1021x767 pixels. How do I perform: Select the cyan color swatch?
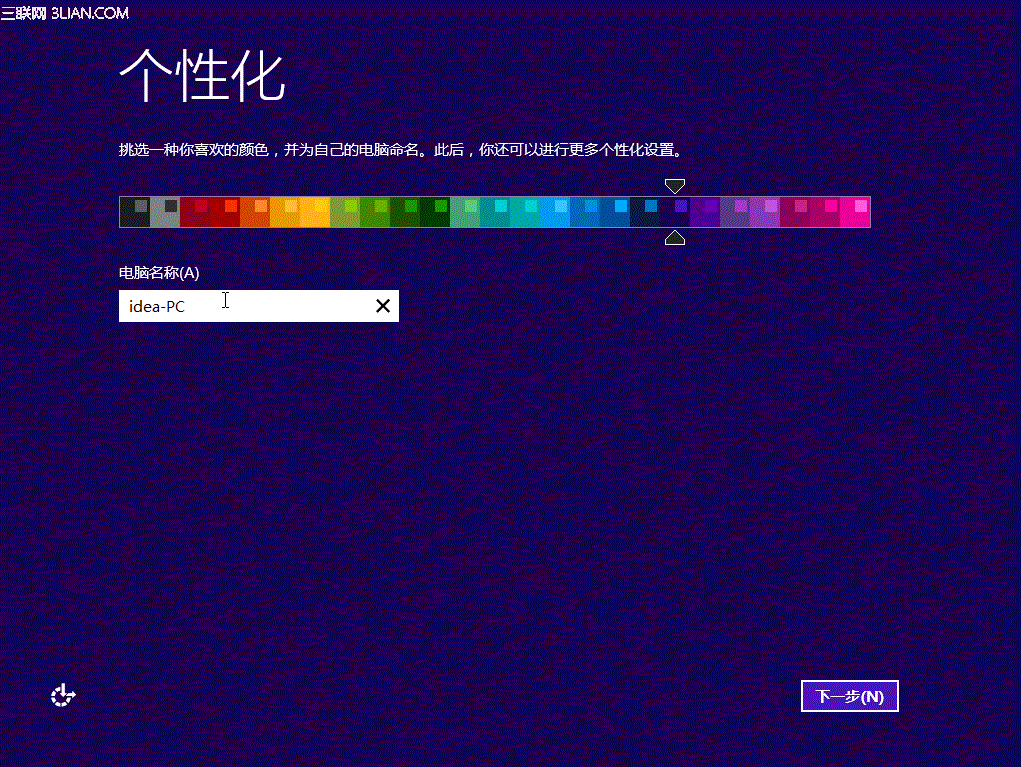[553, 212]
